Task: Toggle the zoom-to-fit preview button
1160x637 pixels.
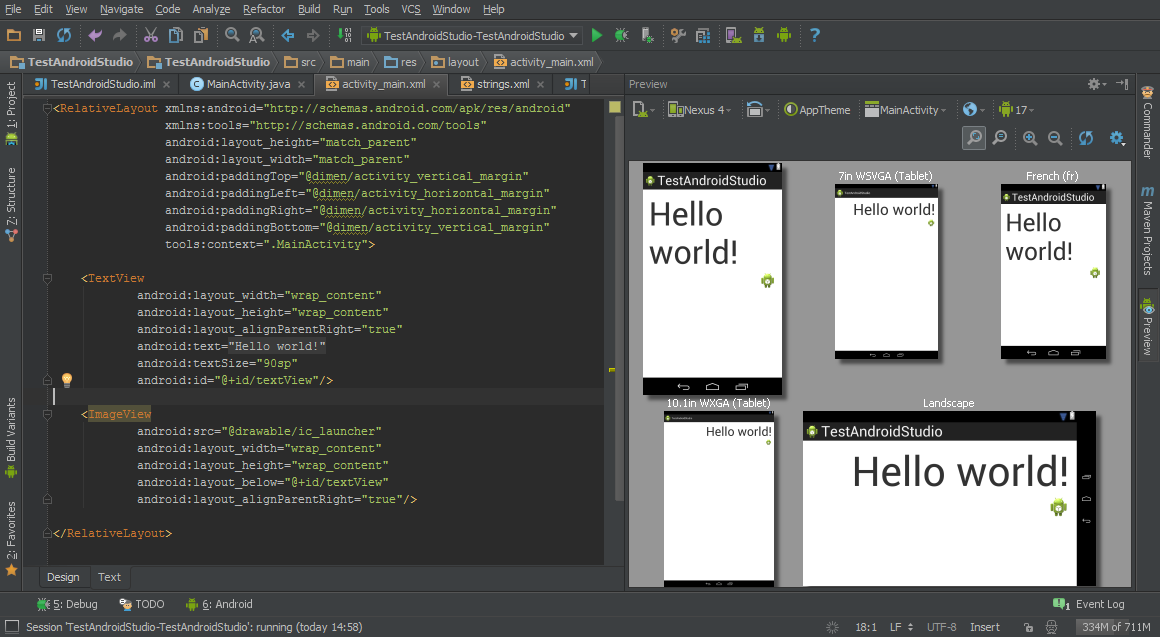Action: click(x=973, y=139)
